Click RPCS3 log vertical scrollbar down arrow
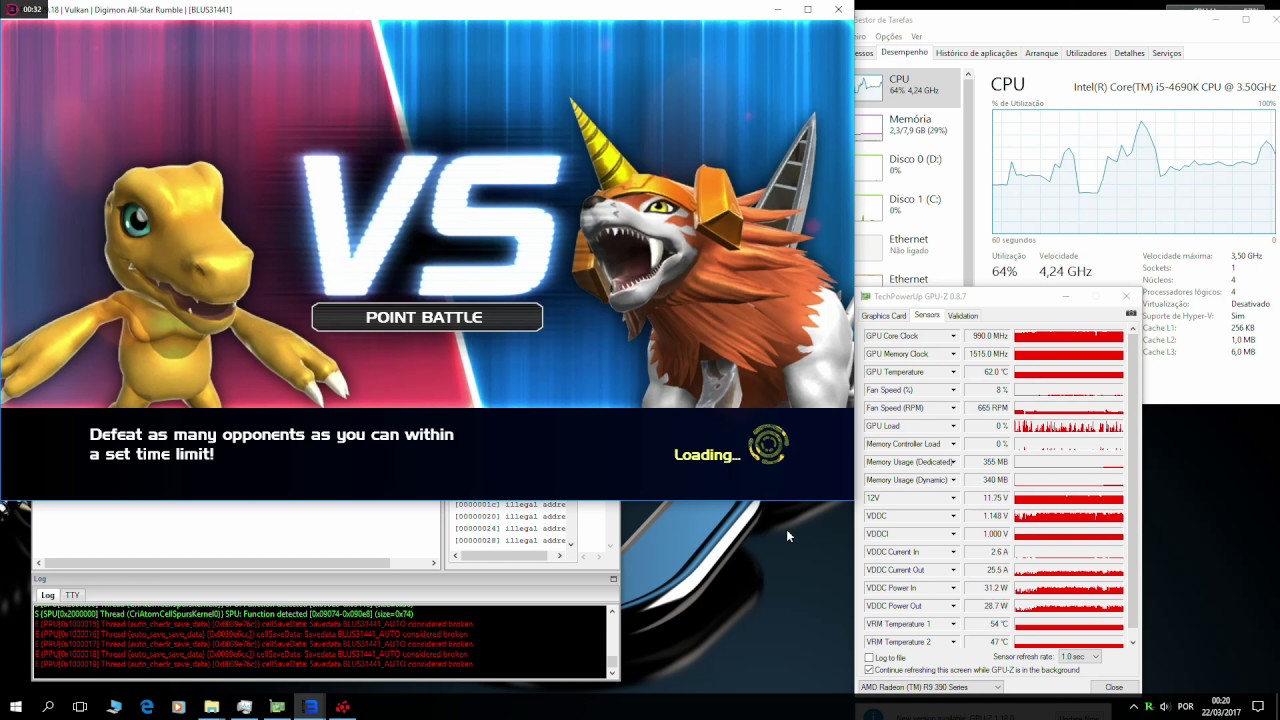This screenshot has width=1280, height=720. [x=613, y=673]
